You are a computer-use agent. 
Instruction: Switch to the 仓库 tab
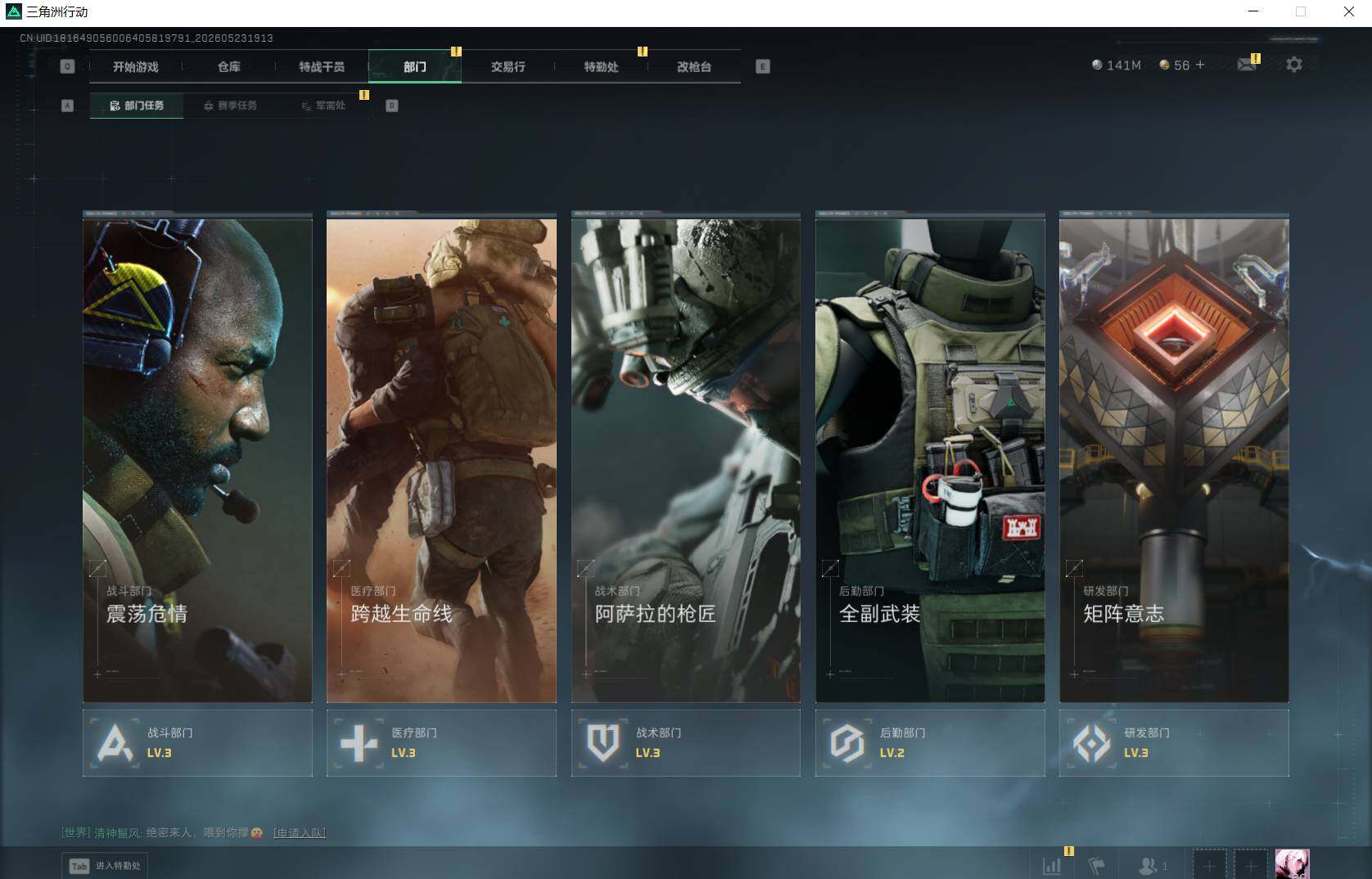[229, 66]
